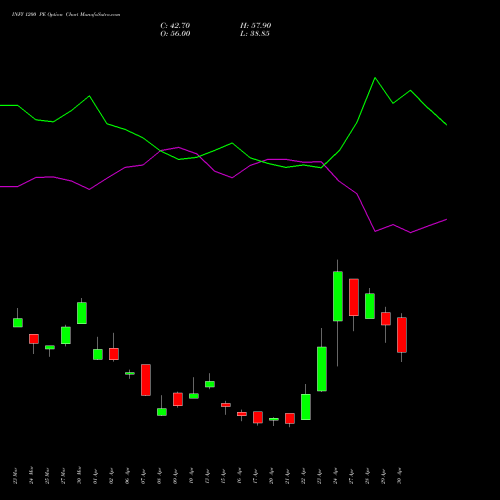Click the open price value O: 56.00
Screen dimensions: 500x500
point(175,34)
